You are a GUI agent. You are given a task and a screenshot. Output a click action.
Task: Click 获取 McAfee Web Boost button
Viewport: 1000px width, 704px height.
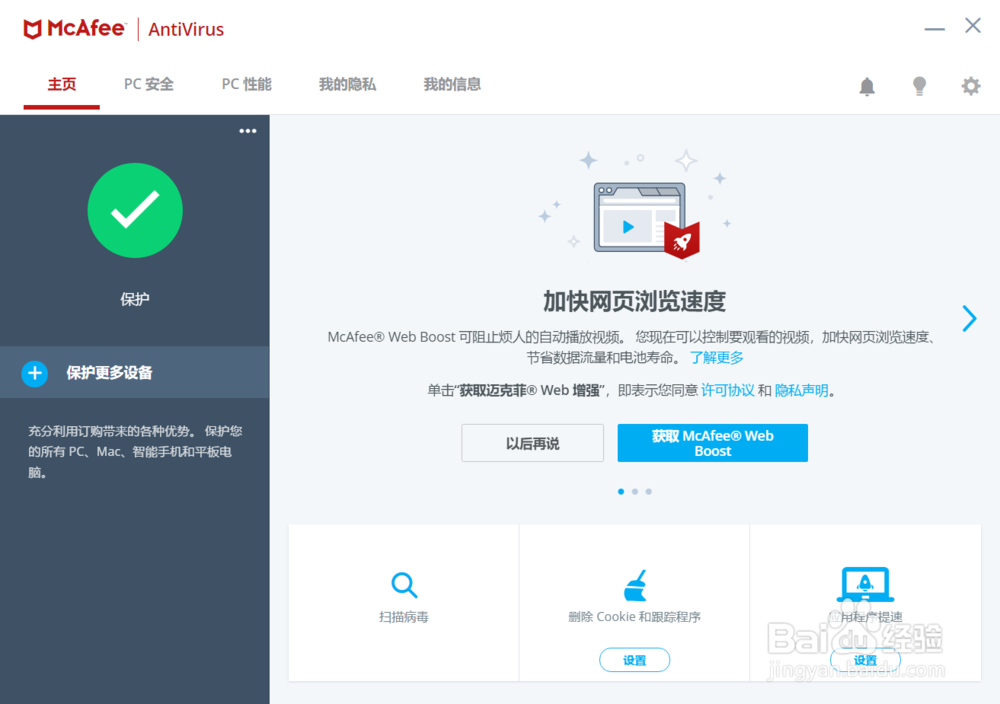712,443
